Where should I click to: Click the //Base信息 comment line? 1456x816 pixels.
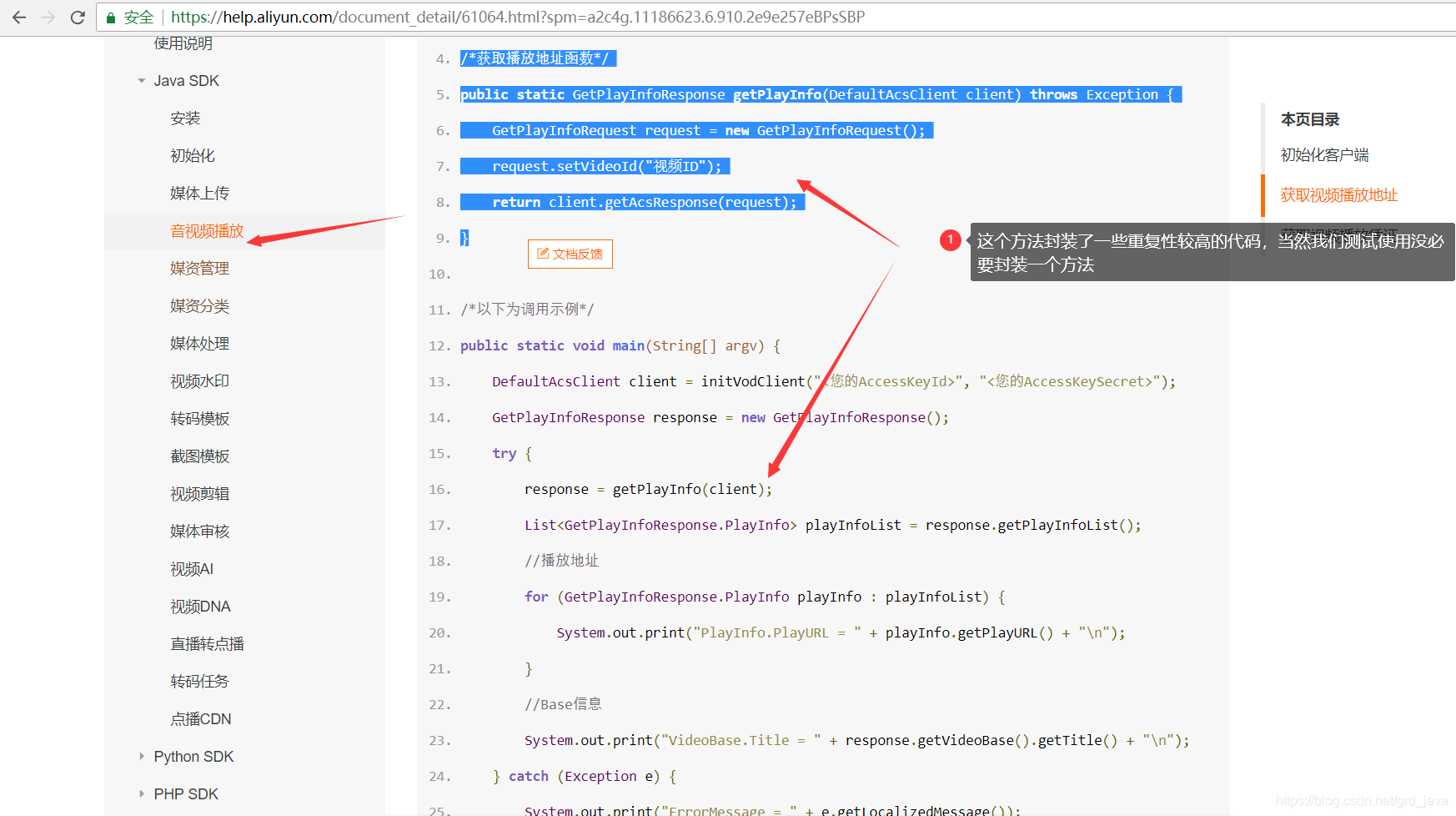(563, 704)
